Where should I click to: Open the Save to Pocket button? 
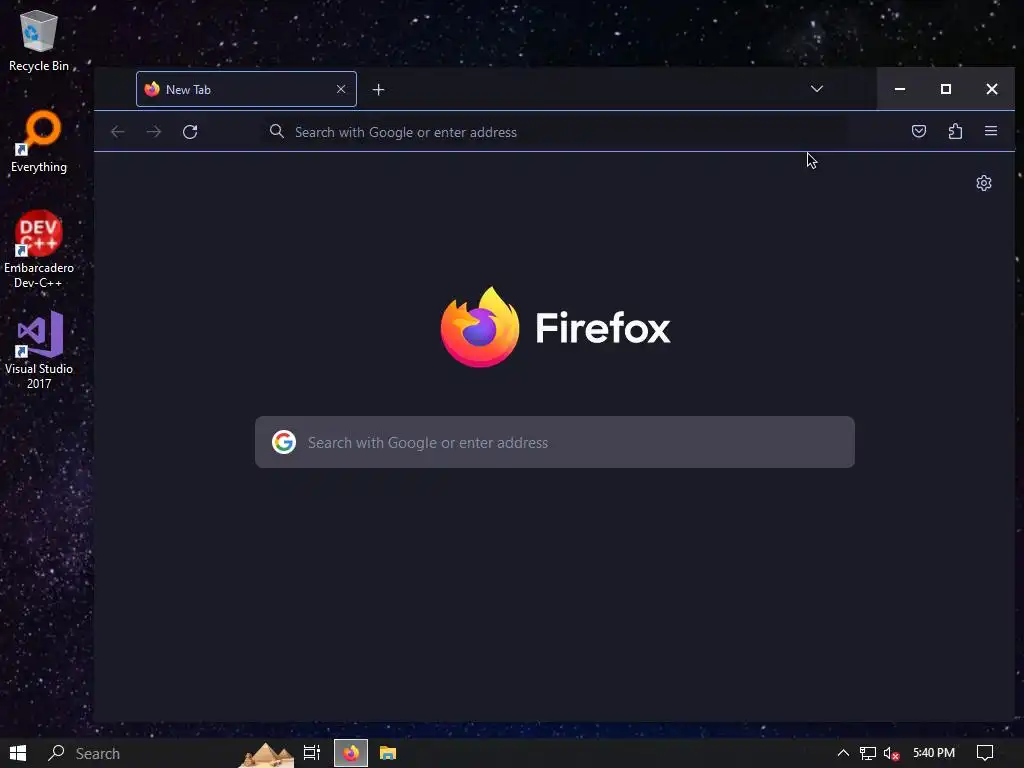point(919,131)
